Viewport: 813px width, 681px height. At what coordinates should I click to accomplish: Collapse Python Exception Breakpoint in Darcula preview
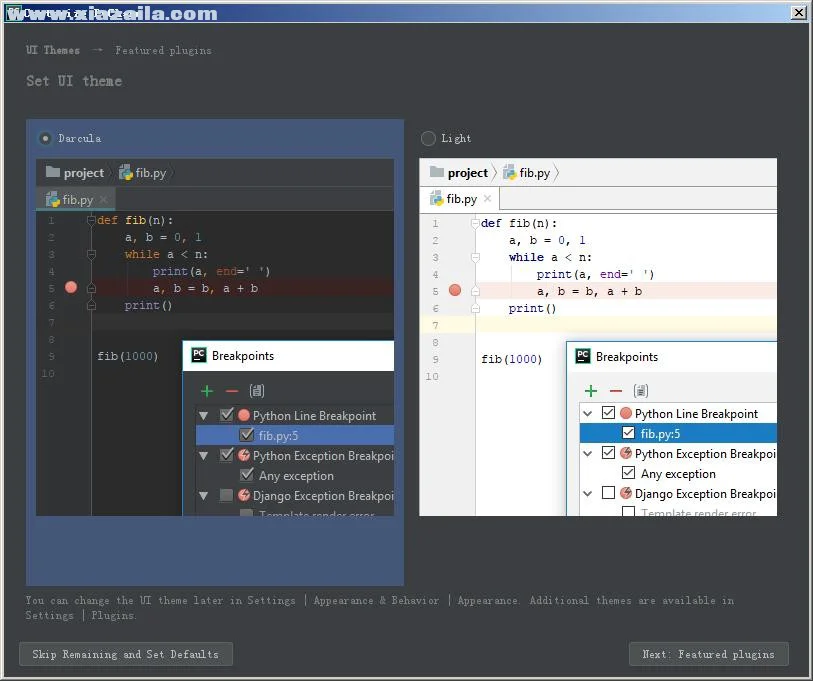[204, 455]
